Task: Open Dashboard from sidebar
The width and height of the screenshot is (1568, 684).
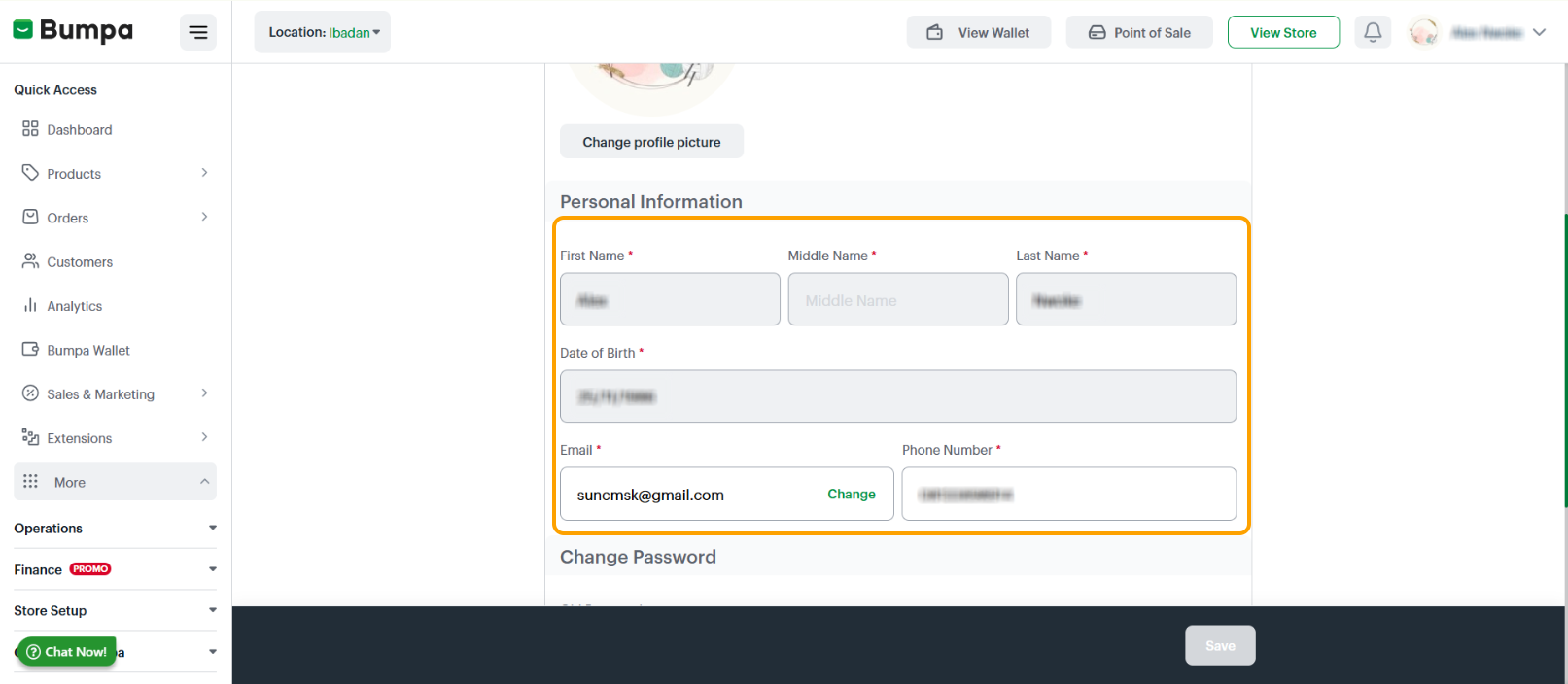Action: coord(80,130)
